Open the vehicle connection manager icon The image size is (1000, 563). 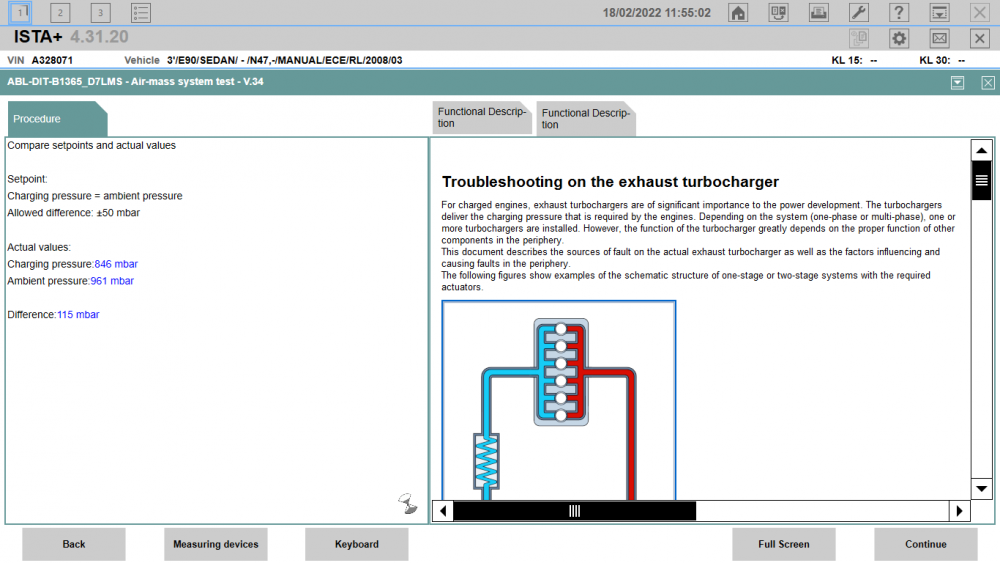tap(778, 12)
